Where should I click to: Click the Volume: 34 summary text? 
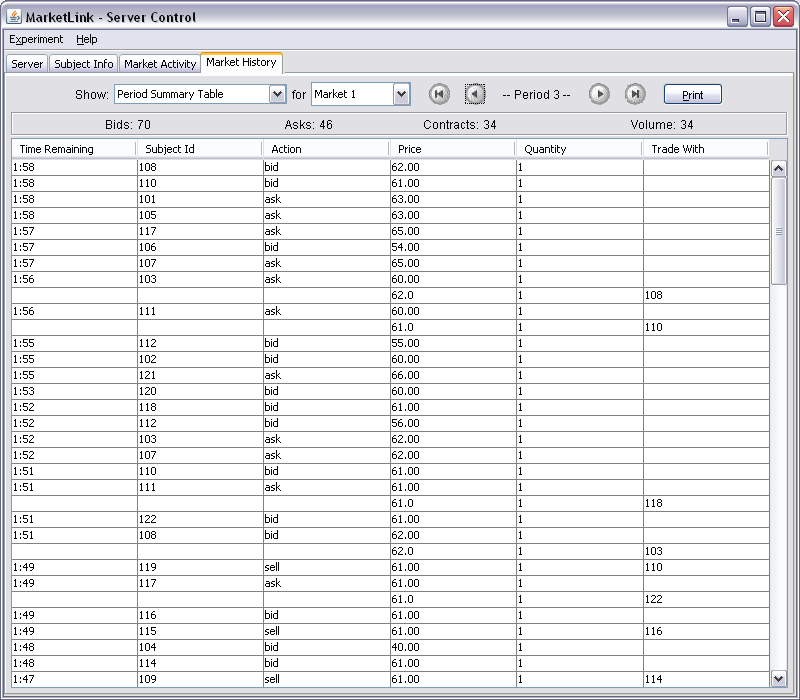click(x=661, y=124)
